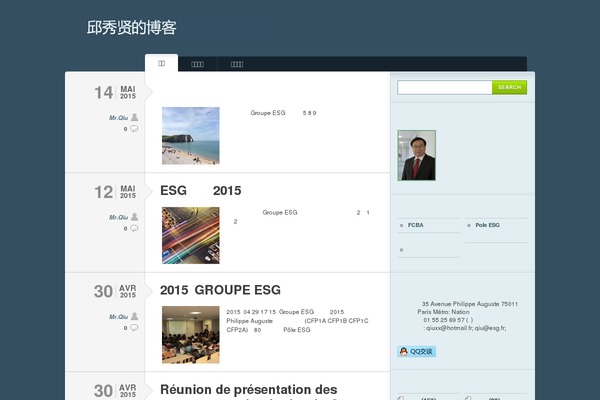600x400 pixels.
Task: Open the Pole ESG category link
Action: pos(488,225)
